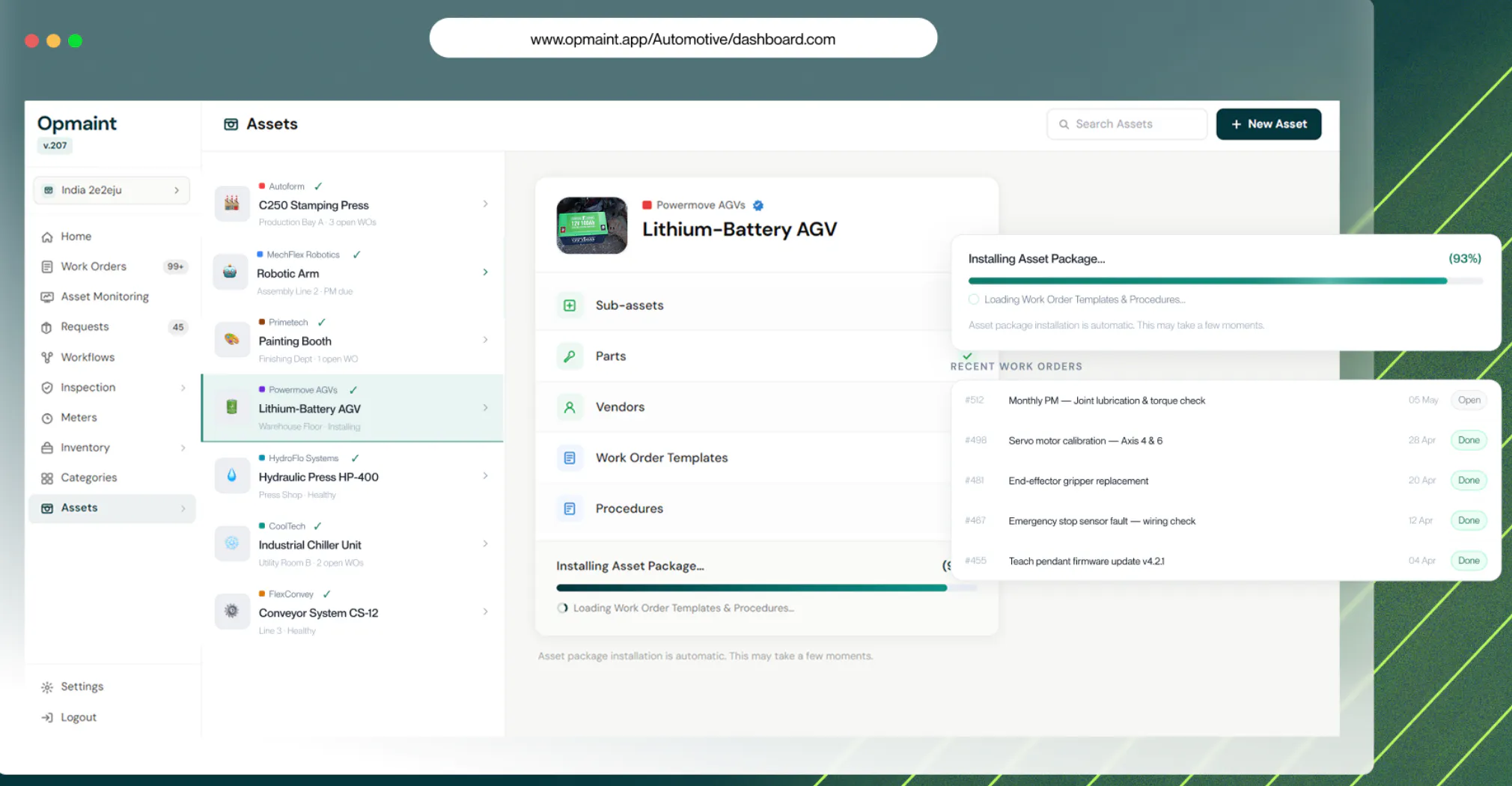Open End-effector gripper replacement work order
The width and height of the screenshot is (1512, 786).
pyautogui.click(x=1226, y=481)
